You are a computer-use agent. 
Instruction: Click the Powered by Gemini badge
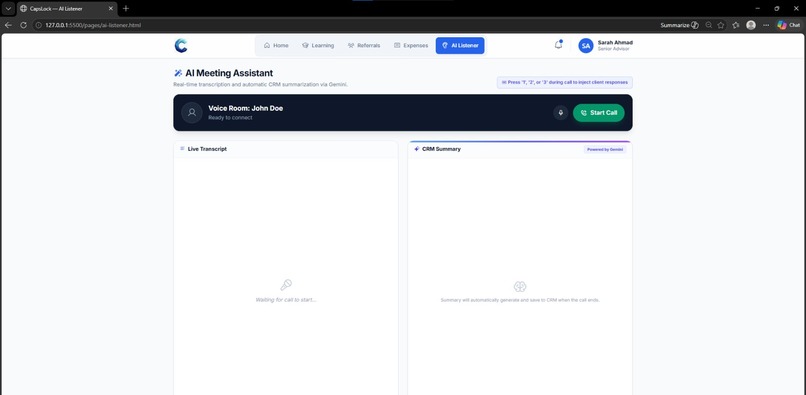click(605, 150)
